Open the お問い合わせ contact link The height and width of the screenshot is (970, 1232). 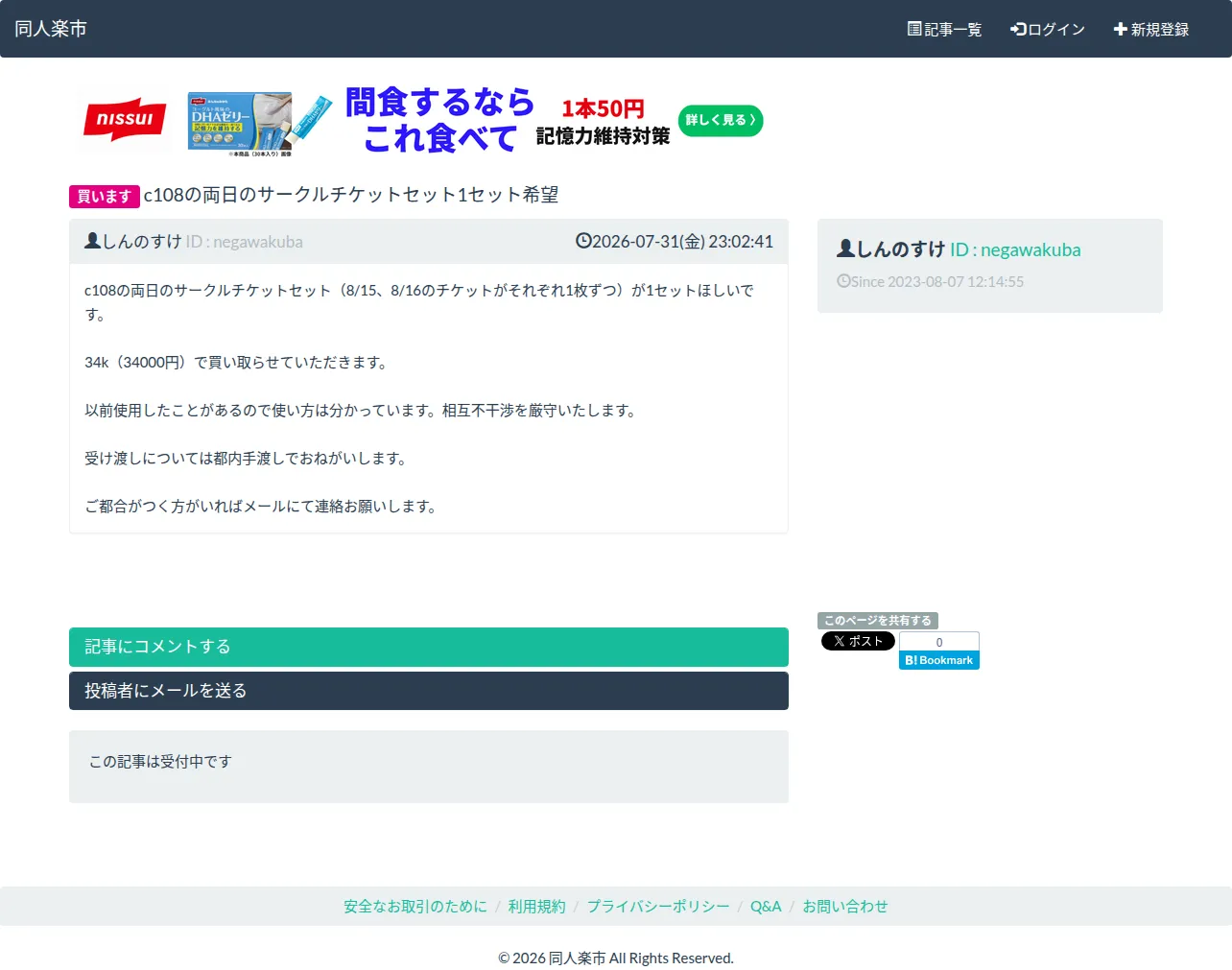point(845,906)
